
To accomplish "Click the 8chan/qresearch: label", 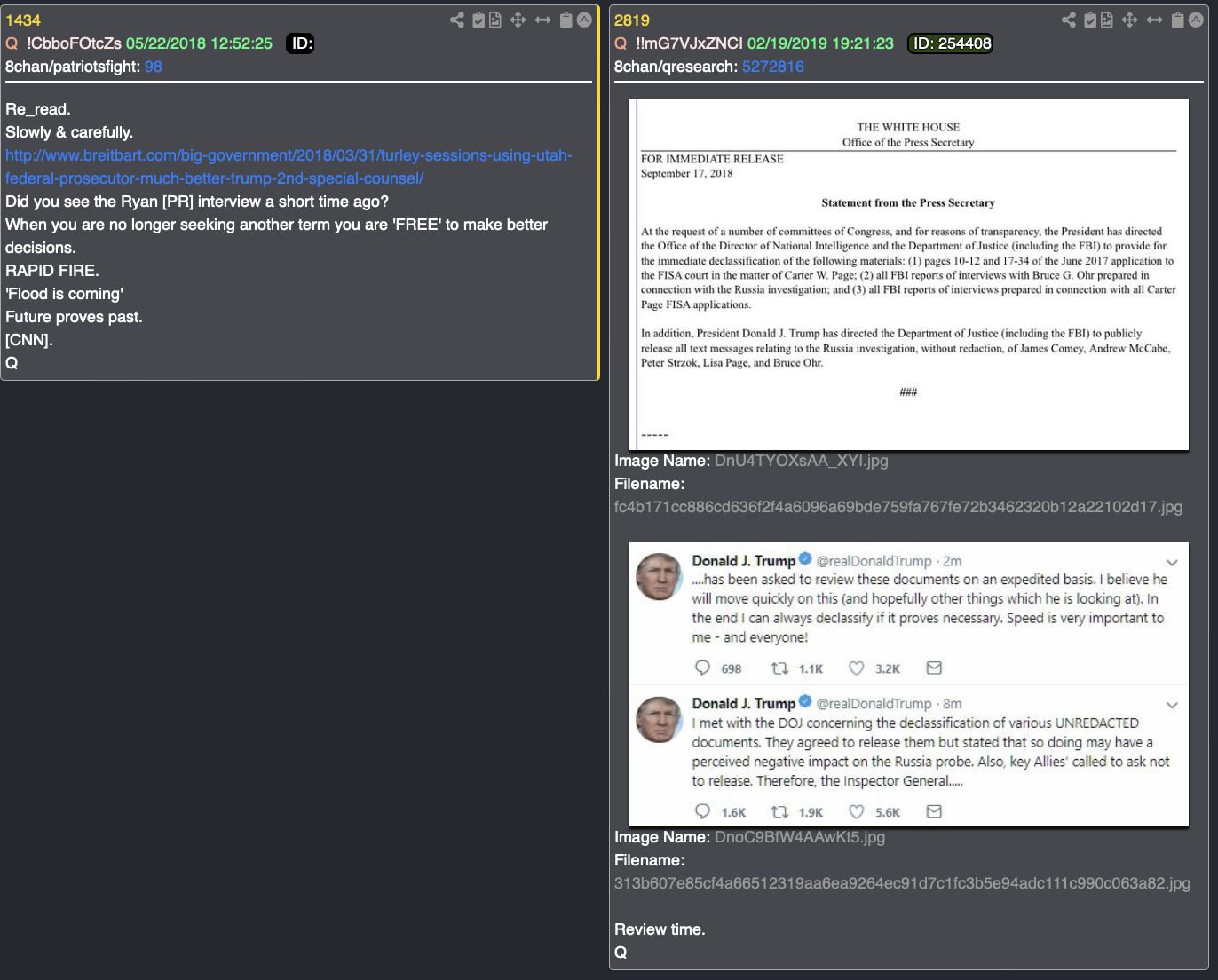I will pos(676,67).
